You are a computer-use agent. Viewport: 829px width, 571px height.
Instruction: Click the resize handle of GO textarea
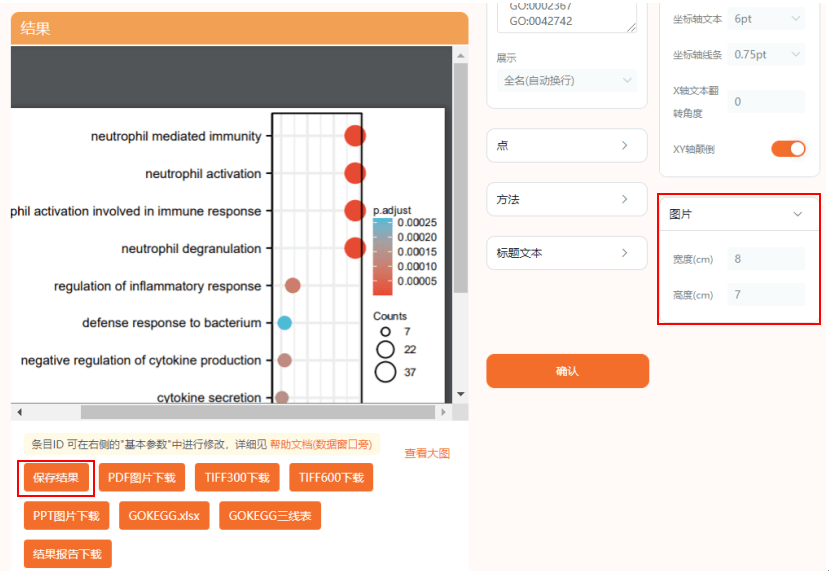point(632,27)
